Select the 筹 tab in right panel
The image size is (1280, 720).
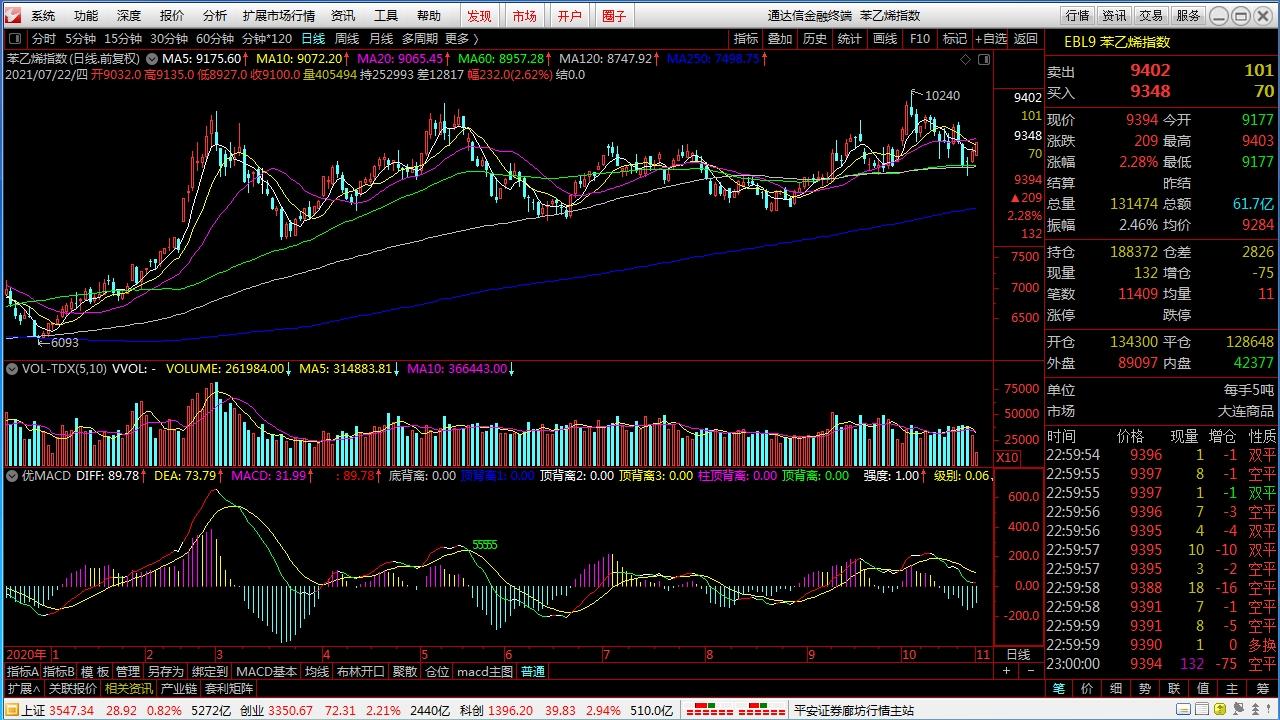pos(1262,689)
